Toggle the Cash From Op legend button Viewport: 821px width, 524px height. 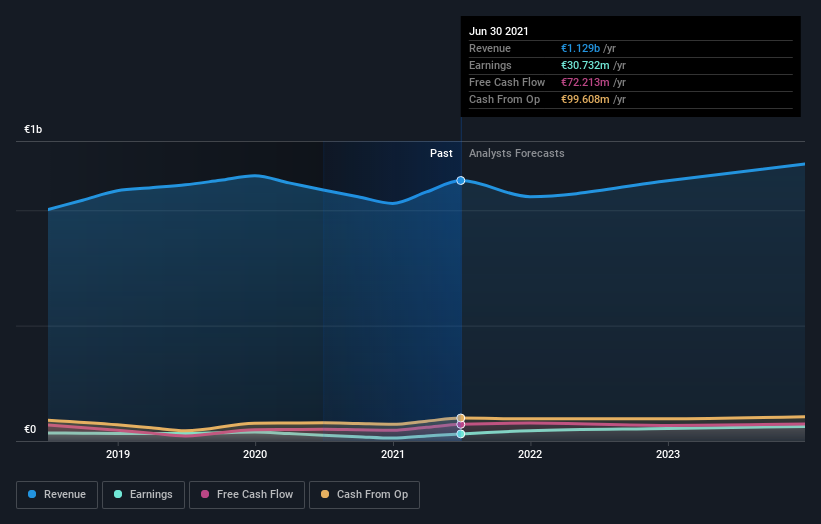point(364,495)
